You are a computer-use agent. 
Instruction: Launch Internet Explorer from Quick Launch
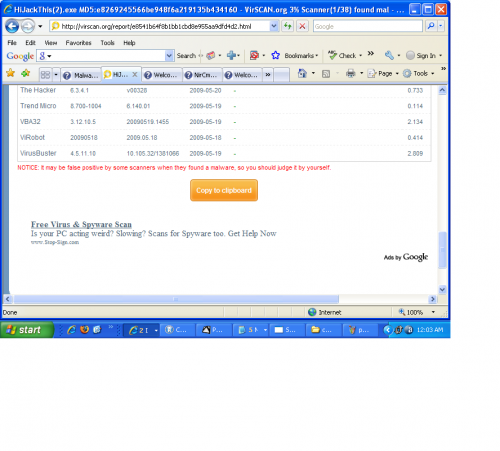point(71,330)
